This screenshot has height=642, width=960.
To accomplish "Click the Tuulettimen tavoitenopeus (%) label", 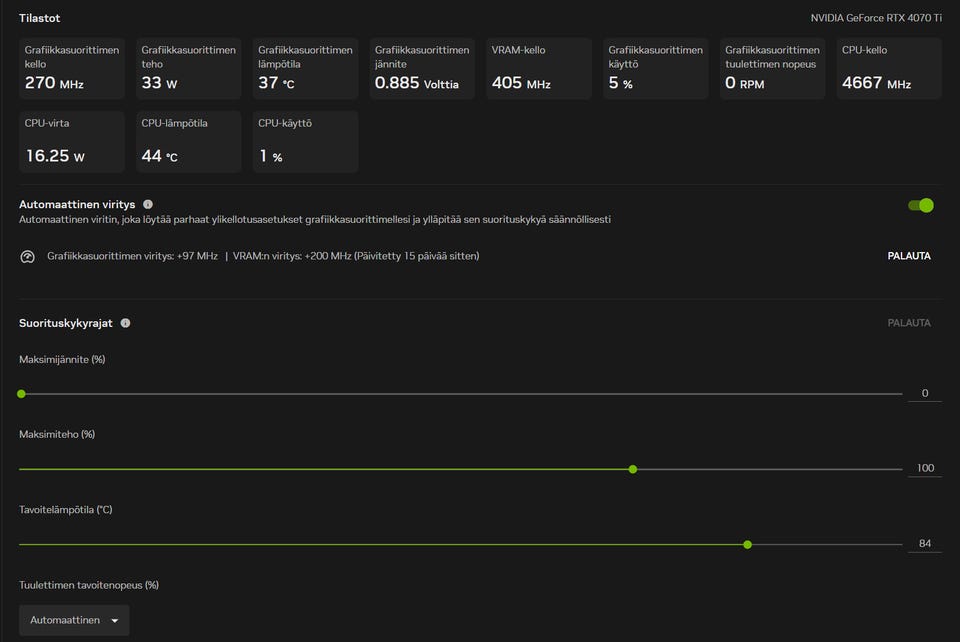I will tap(89, 585).
